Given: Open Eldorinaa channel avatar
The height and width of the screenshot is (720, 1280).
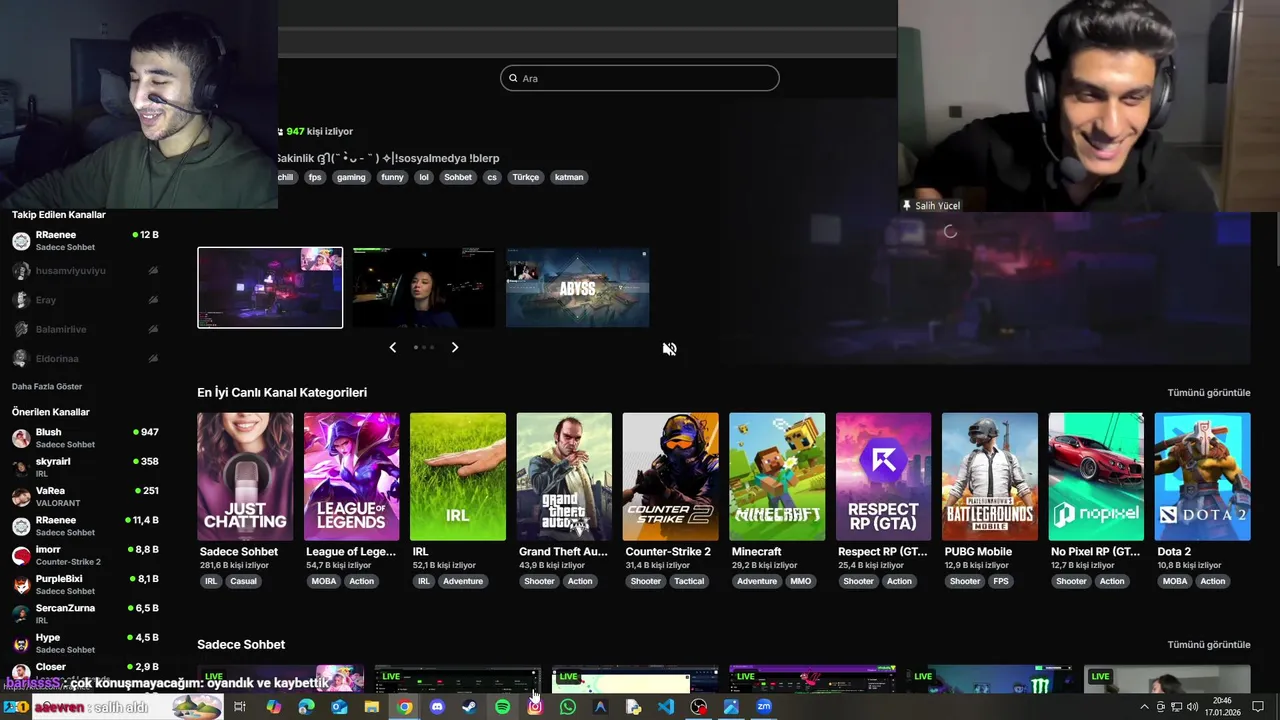Looking at the screenshot, I should click(21, 358).
